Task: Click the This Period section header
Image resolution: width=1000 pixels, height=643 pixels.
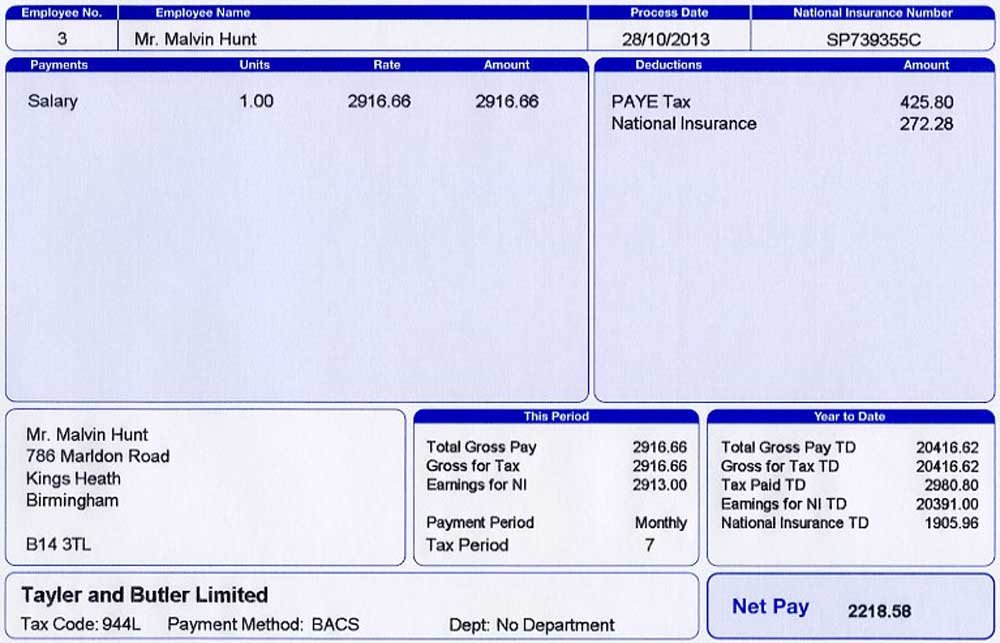Action: pos(556,416)
